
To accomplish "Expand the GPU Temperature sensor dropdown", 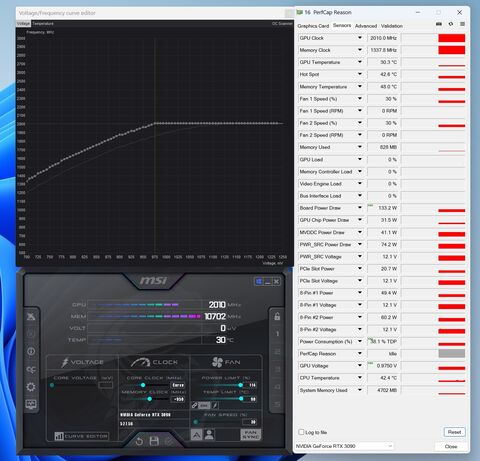I will tap(360, 62).
